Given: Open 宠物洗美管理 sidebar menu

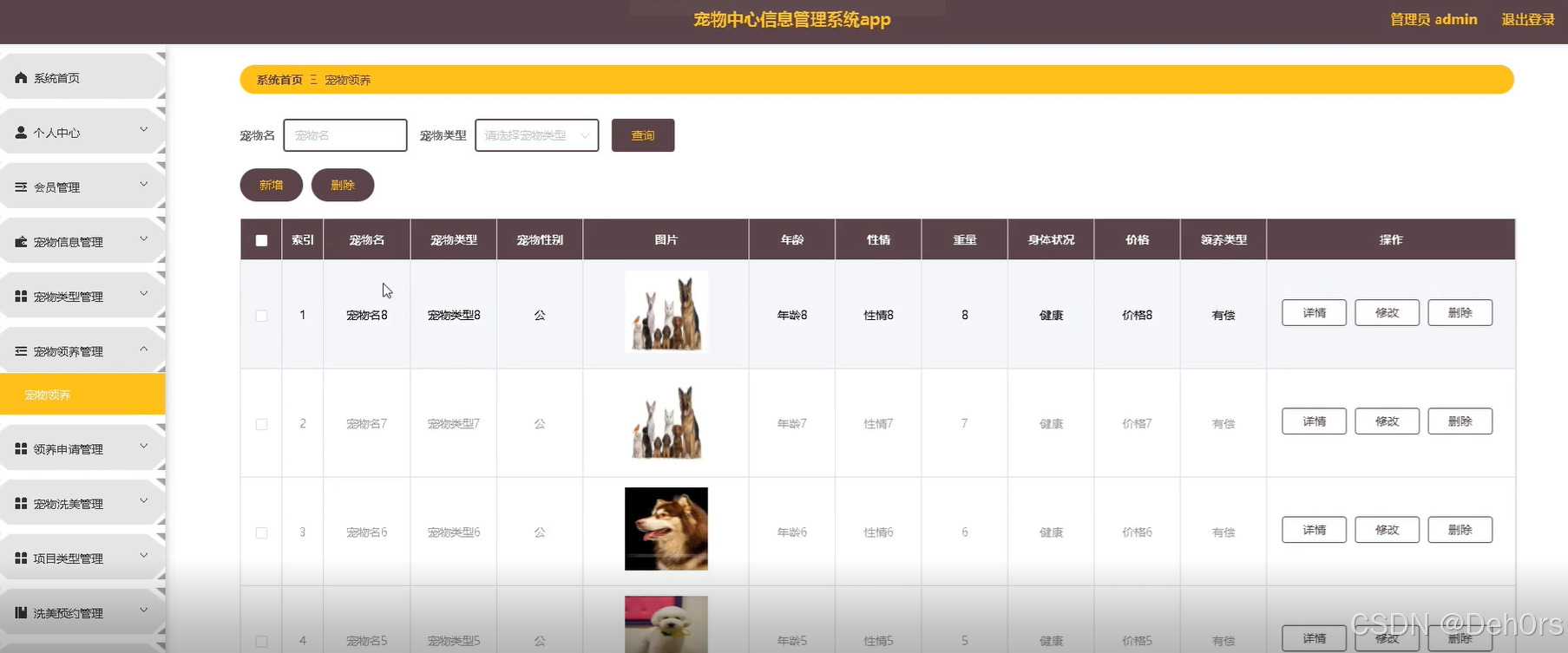Looking at the screenshot, I should click(82, 503).
